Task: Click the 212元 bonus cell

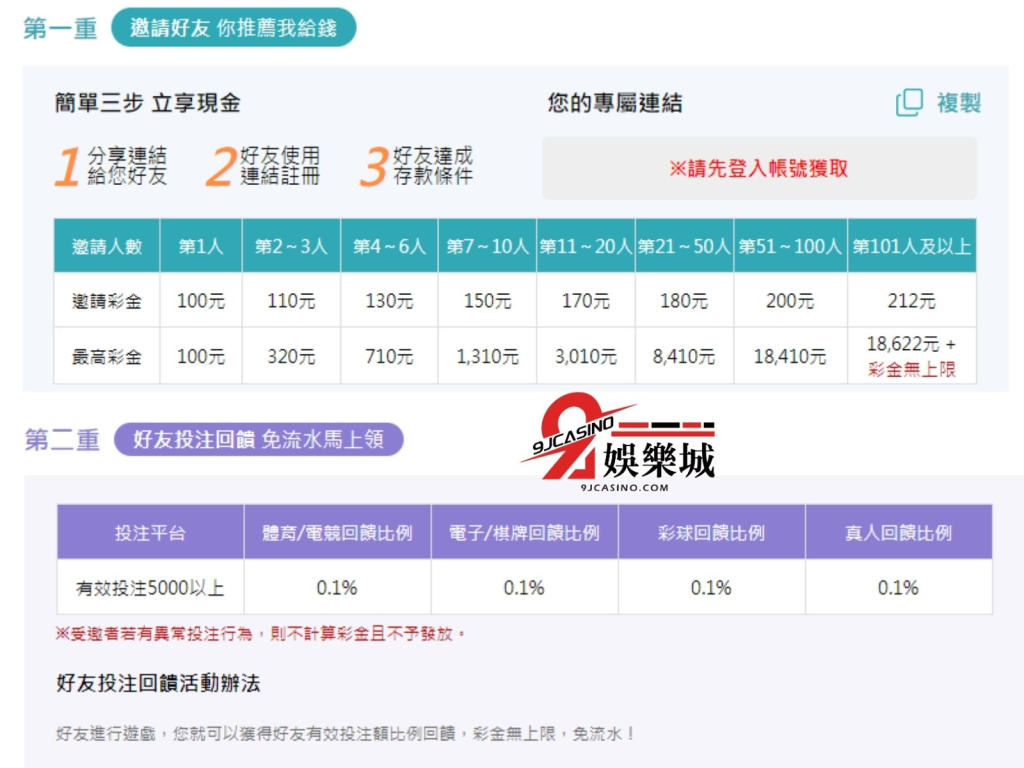Action: point(913,300)
